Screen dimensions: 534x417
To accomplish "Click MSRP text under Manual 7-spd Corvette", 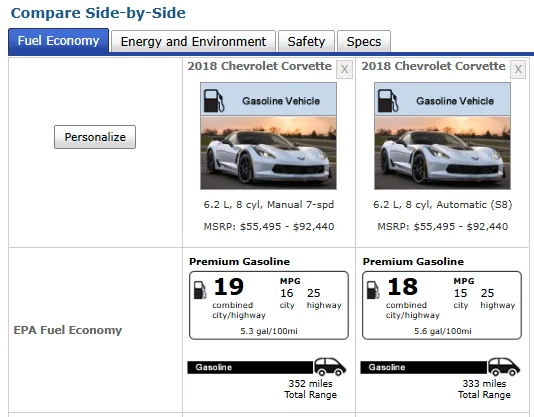I will click(x=269, y=227).
